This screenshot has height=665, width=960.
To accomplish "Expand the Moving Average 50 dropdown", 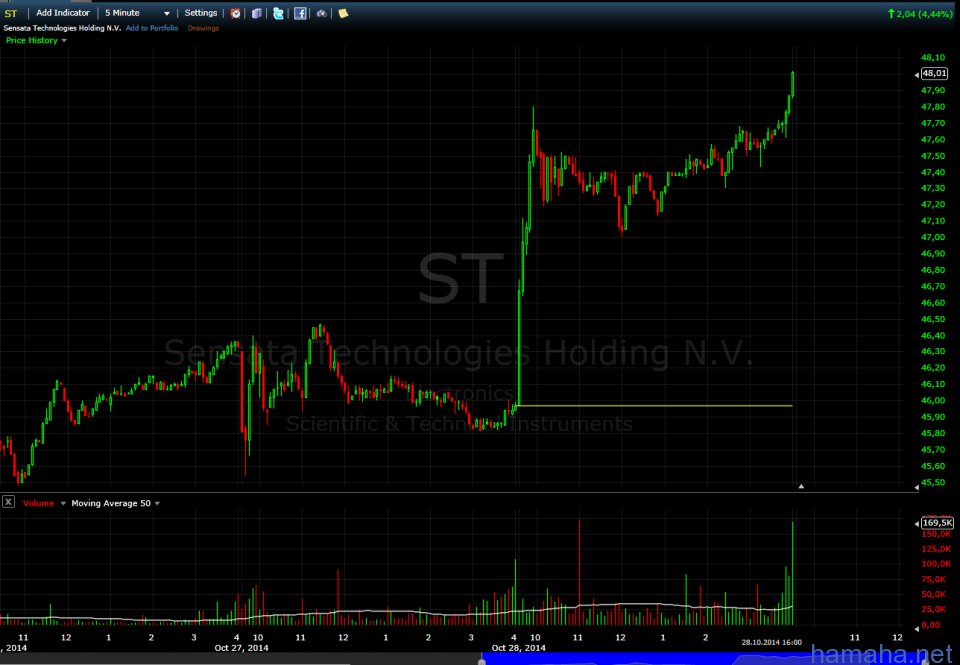I will (x=157, y=503).
